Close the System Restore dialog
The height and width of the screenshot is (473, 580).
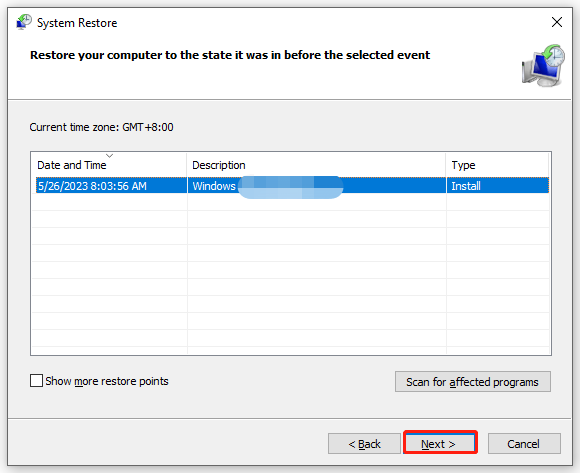557,22
